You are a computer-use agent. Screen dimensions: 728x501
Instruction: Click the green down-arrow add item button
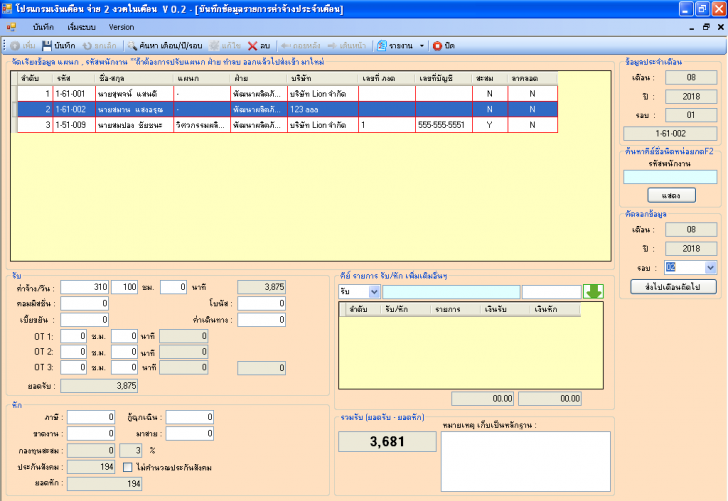(x=593, y=292)
